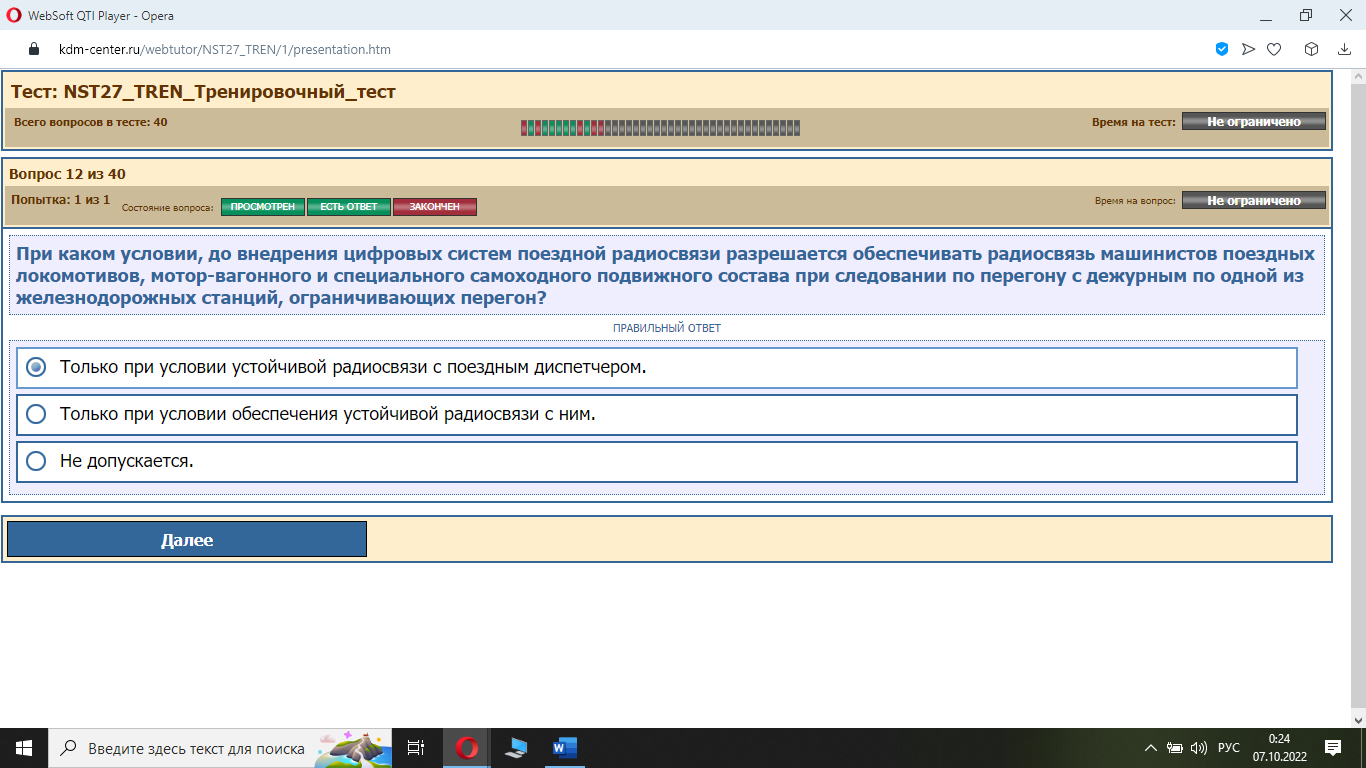Screen dimensions: 1366x768
Task: Open the notification center icon
Action: tap(1332, 748)
